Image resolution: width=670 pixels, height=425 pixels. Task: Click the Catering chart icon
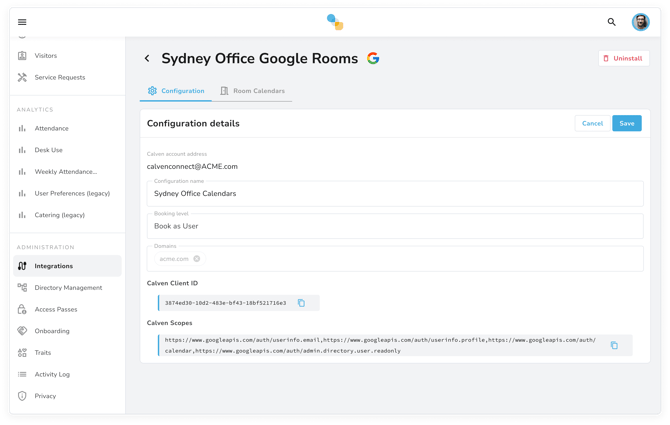(22, 215)
